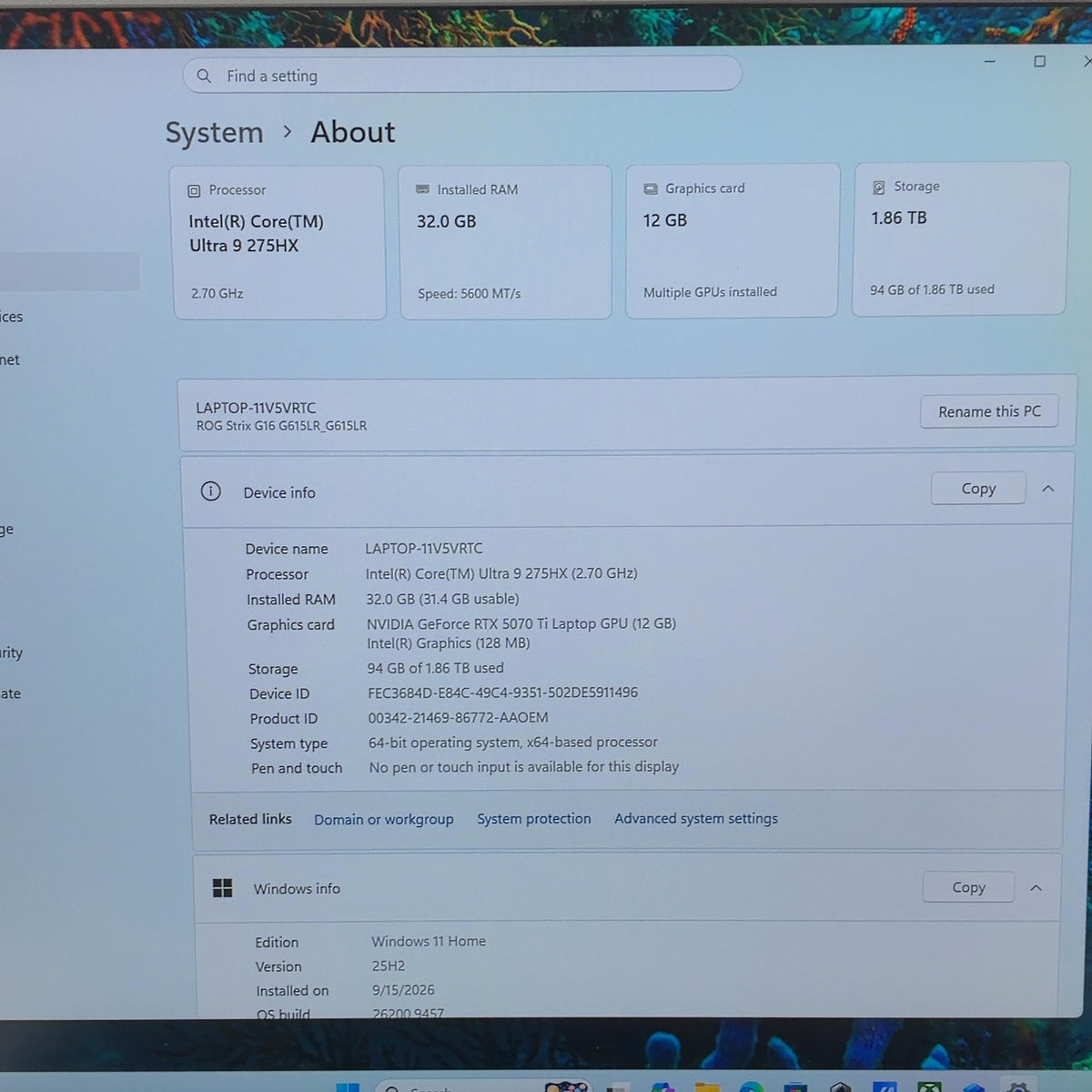1092x1092 pixels.
Task: Click 'Multiple GPUs installed' text
Action: click(710, 292)
